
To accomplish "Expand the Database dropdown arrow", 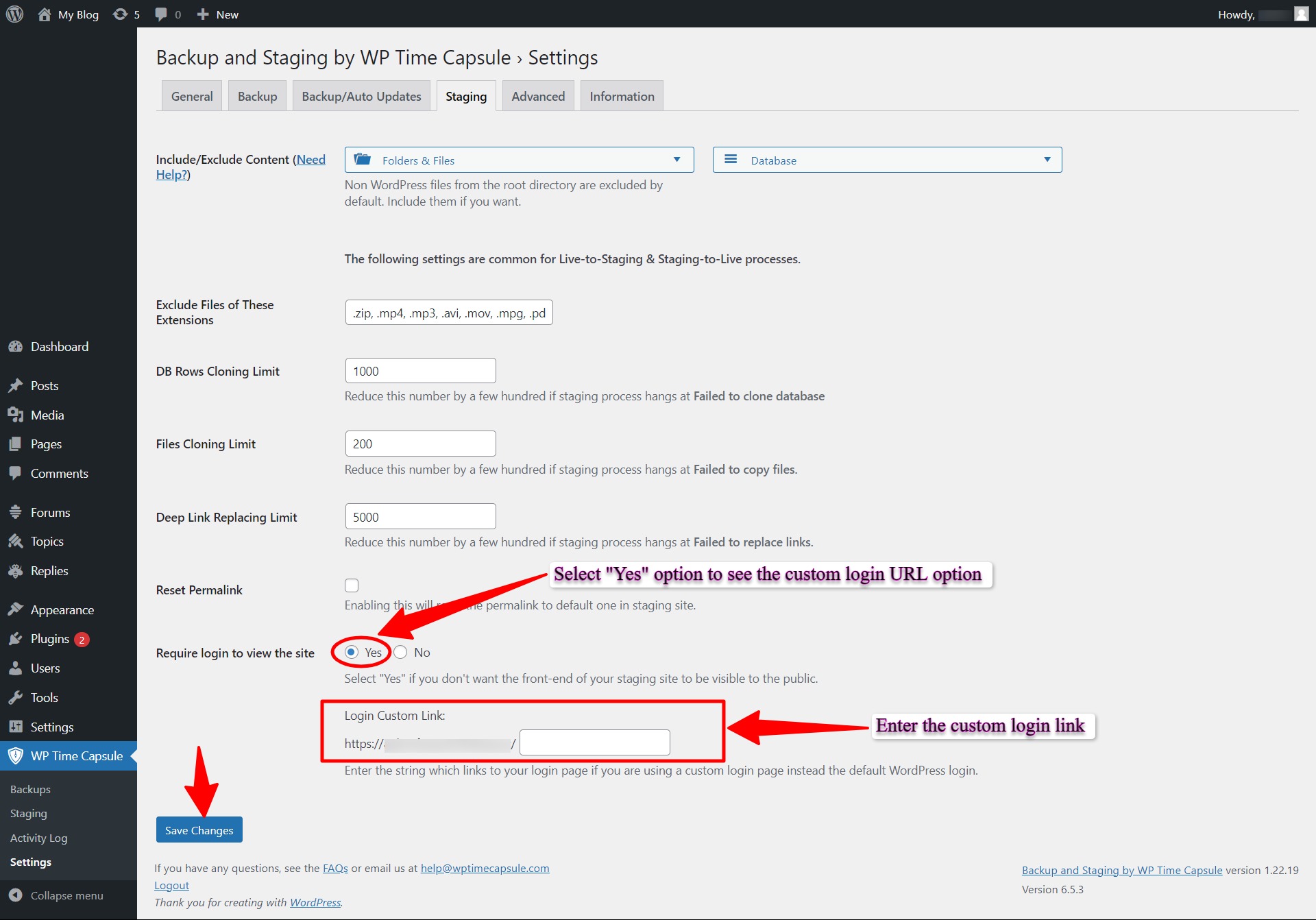I will coord(1047,160).
